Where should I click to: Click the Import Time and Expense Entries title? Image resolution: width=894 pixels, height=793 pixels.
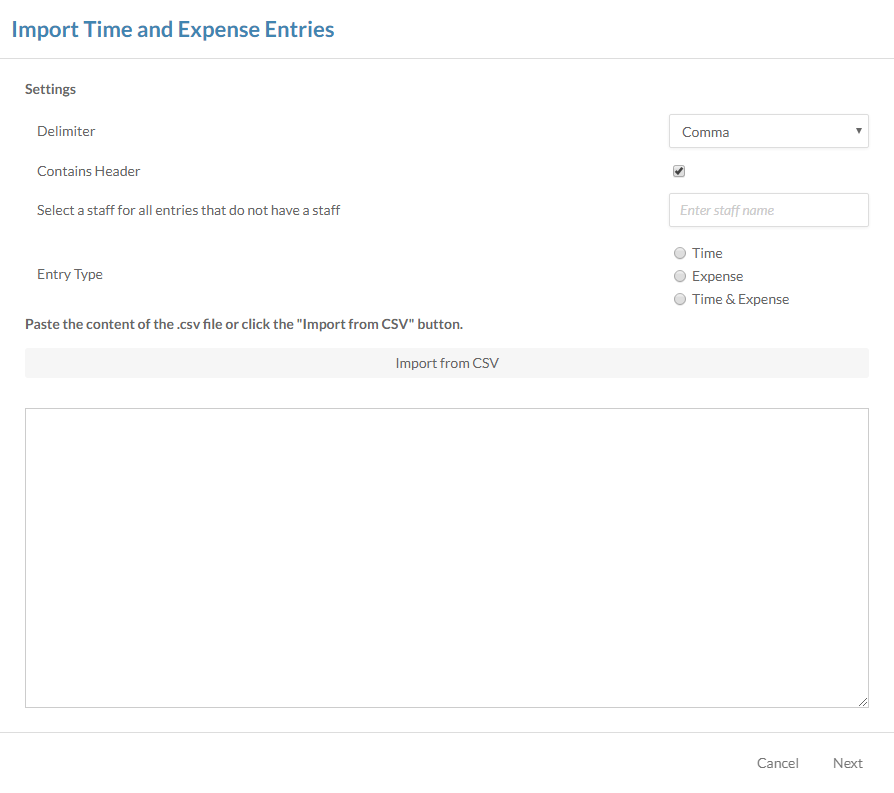(x=173, y=29)
